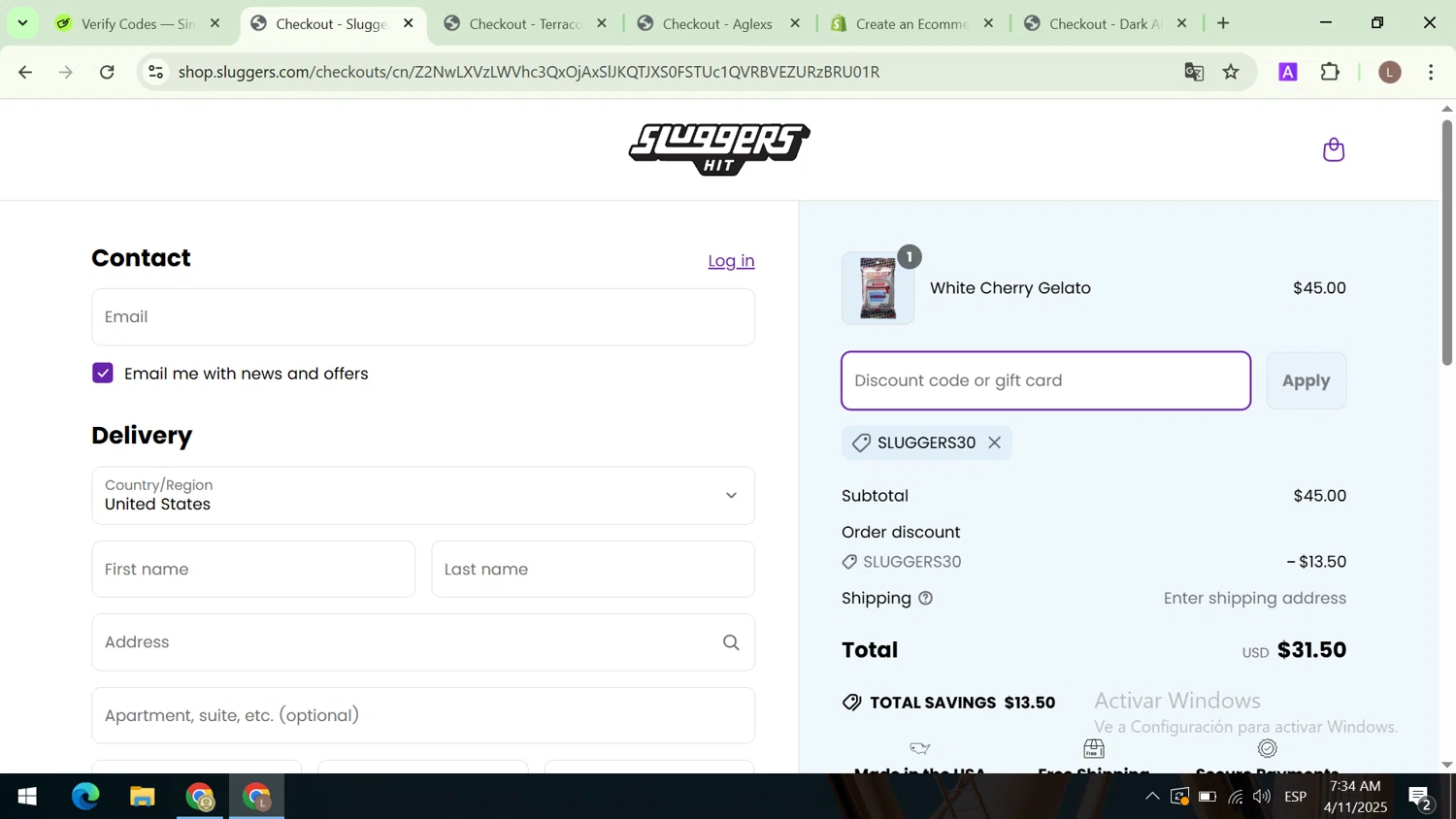Show hidden system tray icons

click(x=1152, y=798)
